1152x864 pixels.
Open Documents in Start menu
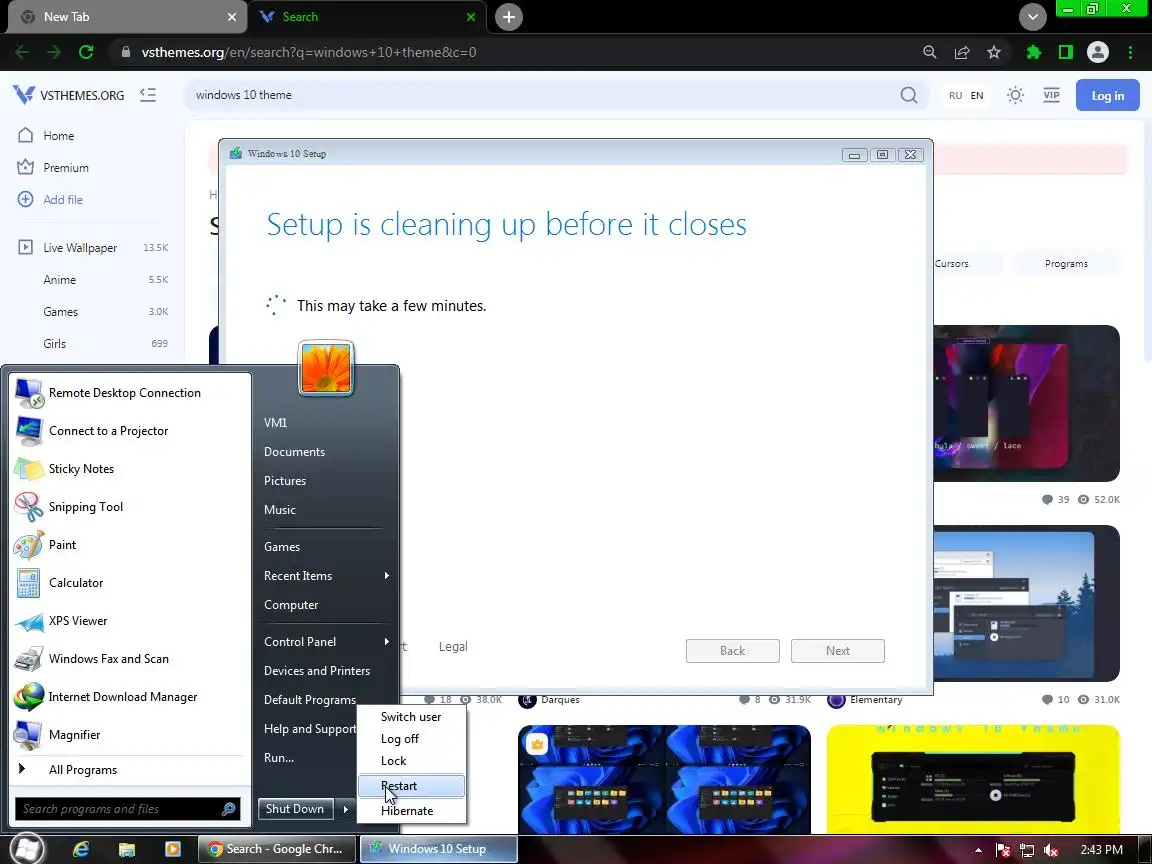point(294,452)
